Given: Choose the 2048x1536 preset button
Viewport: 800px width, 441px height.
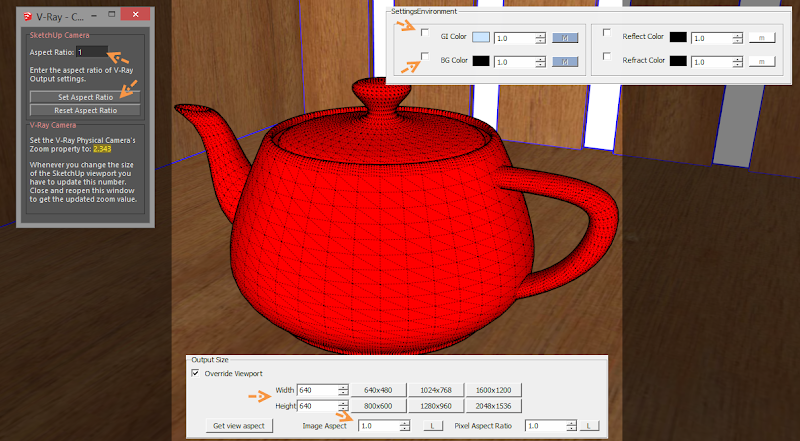Looking at the screenshot, I should (493, 406).
